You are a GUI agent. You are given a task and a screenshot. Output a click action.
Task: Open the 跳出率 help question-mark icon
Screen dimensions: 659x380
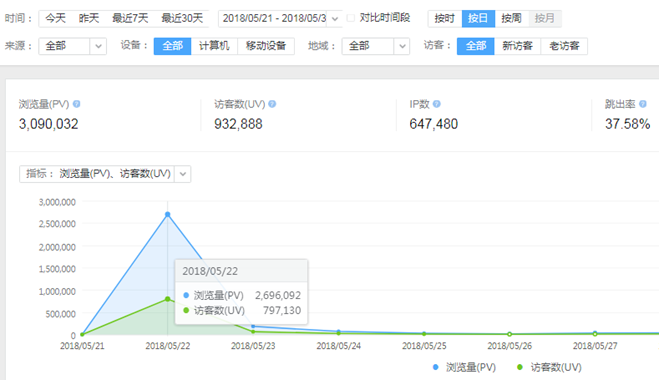pos(643,104)
